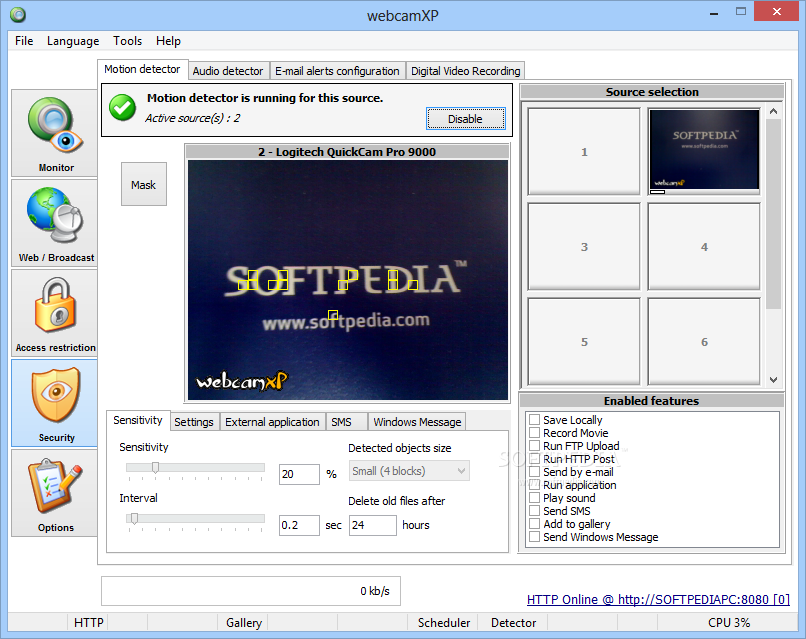
Task: Enable Send Windows Message checkbox
Action: click(535, 537)
